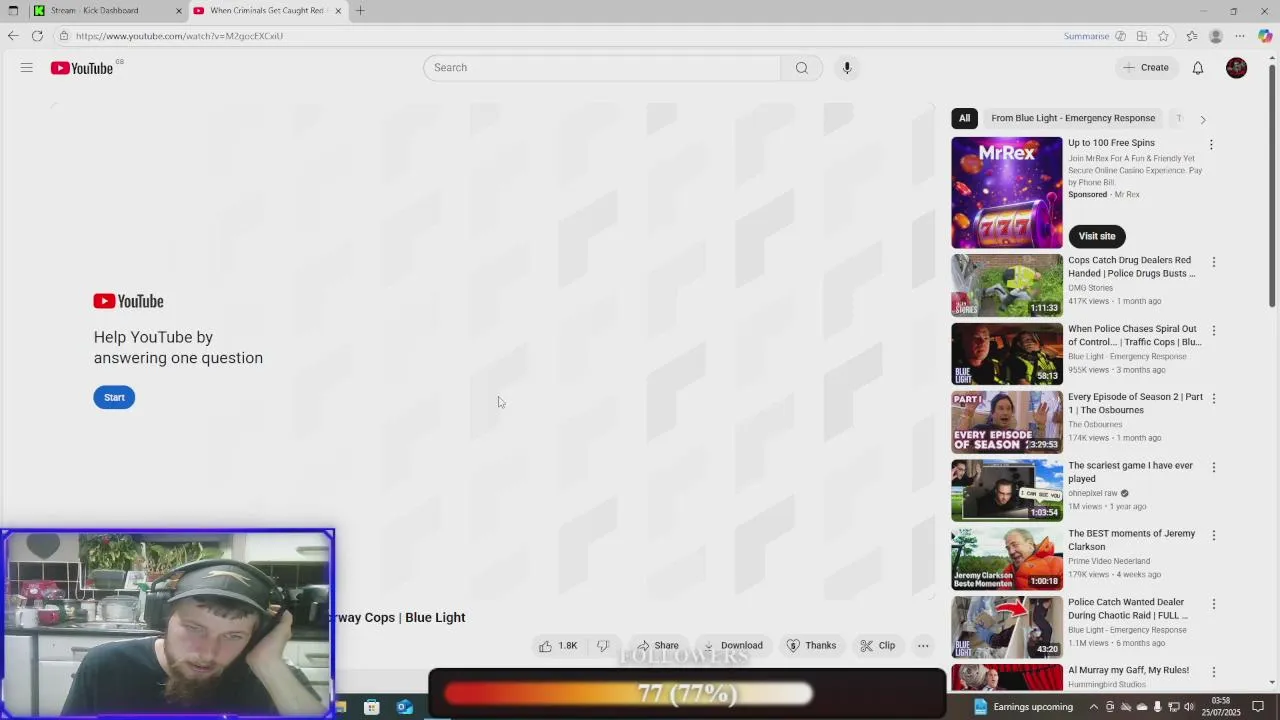
Task: Open options for When Police Chases Spiral video
Action: click(x=1214, y=330)
